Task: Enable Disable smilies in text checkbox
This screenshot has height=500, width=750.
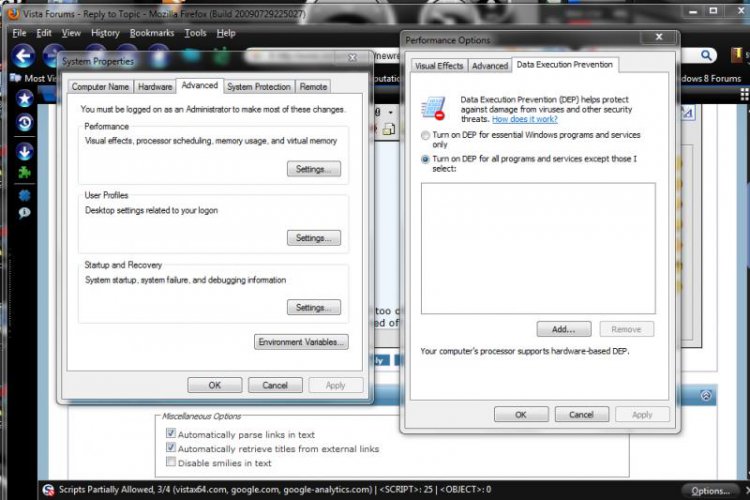Action: [x=171, y=462]
